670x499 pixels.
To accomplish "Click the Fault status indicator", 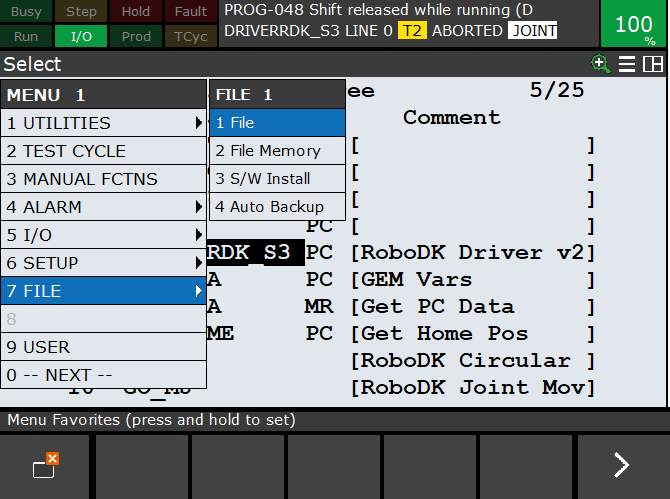I will [189, 12].
